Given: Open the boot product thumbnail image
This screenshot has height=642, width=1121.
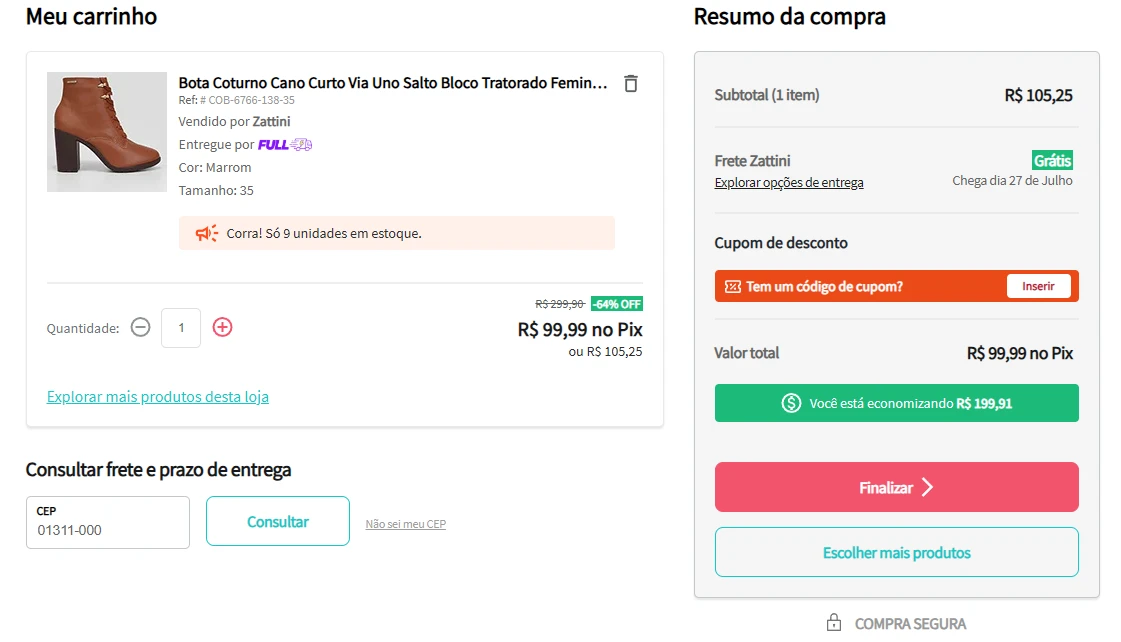Looking at the screenshot, I should click(107, 132).
